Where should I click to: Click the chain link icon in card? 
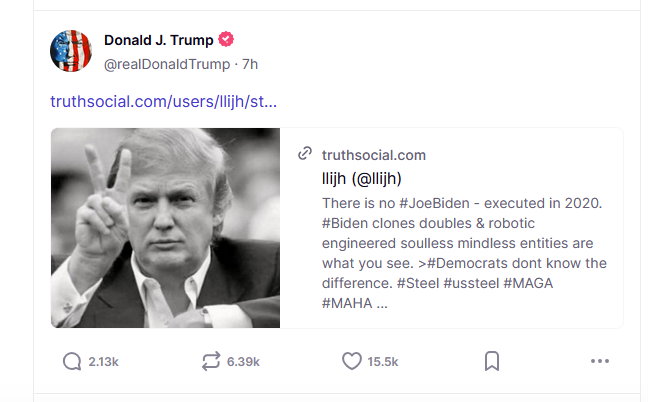[x=305, y=153]
